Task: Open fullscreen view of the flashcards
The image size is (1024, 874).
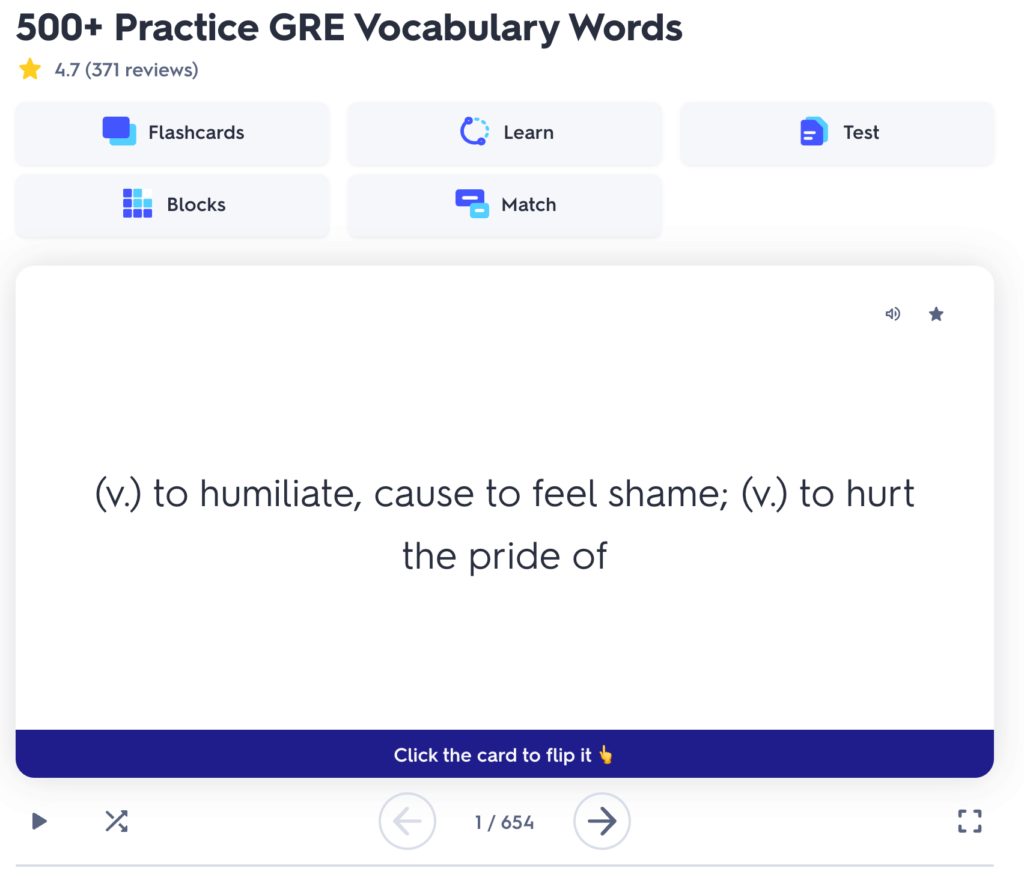Action: click(x=969, y=820)
